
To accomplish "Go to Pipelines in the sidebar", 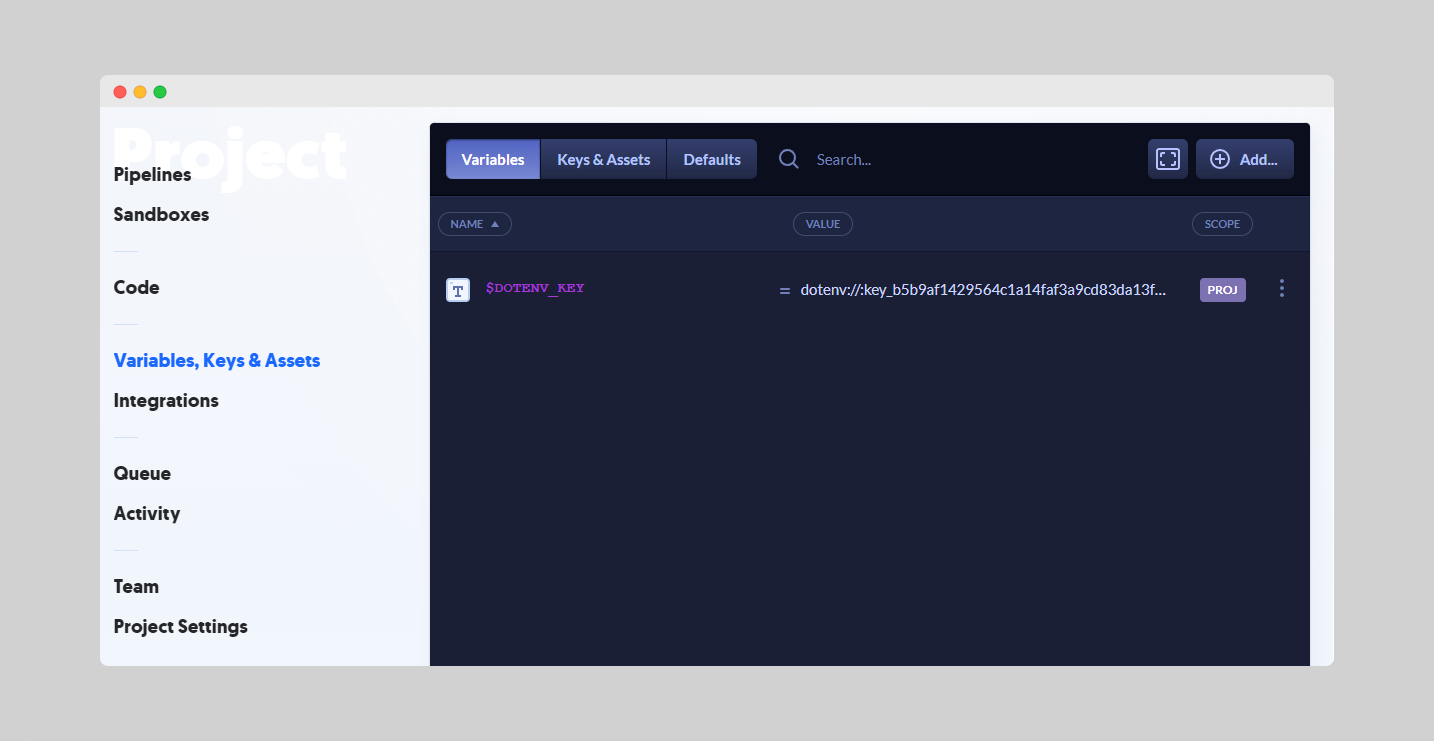I will 152,174.
